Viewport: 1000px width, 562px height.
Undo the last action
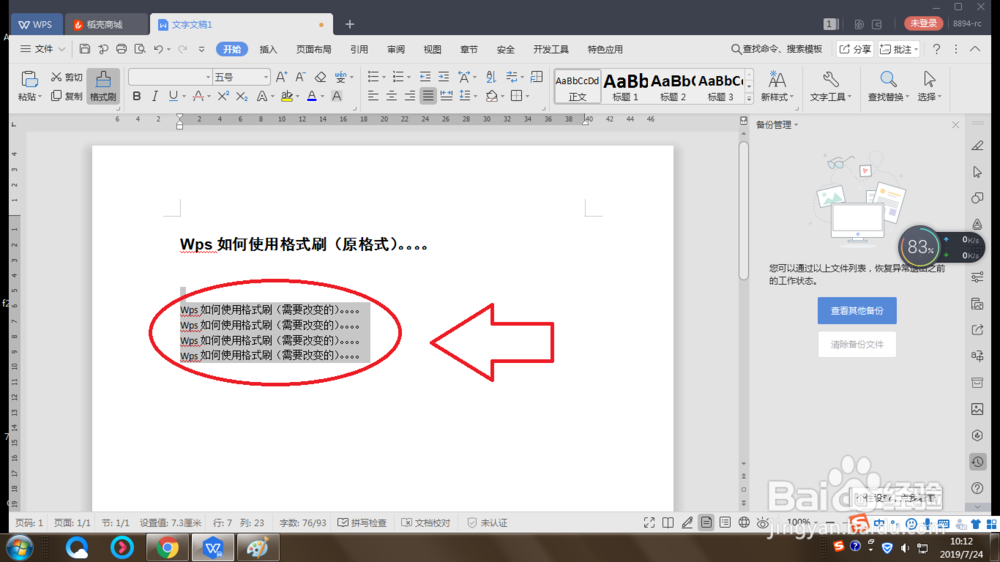click(x=158, y=49)
